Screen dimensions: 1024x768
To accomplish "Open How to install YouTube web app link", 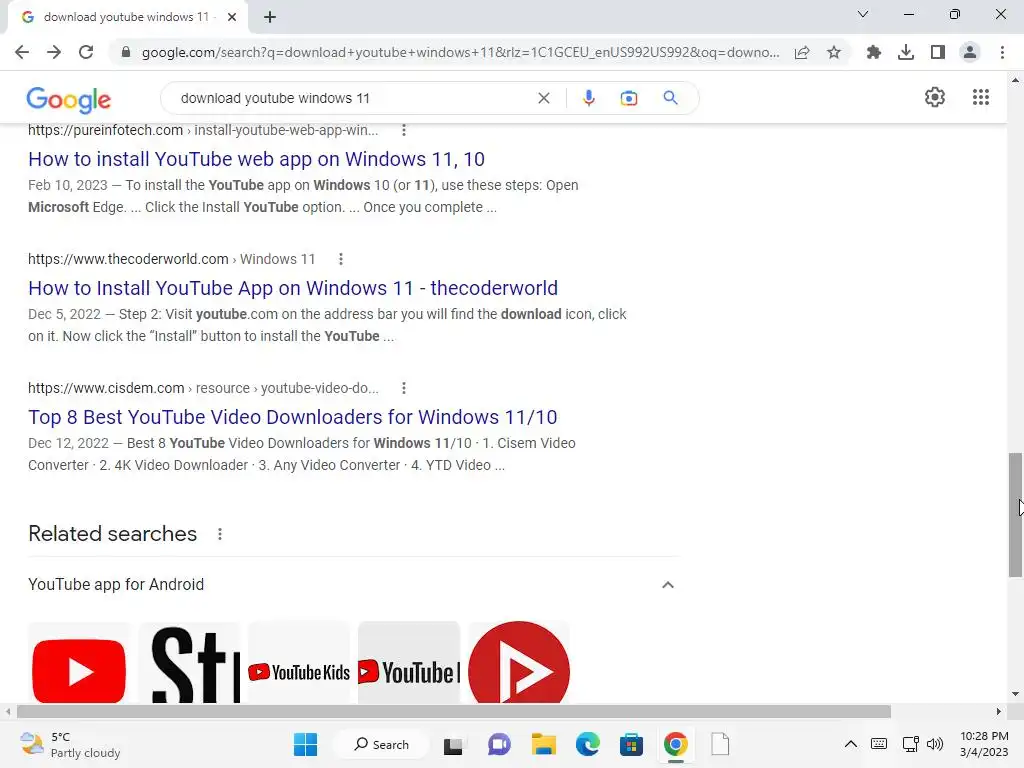I will click(256, 159).
